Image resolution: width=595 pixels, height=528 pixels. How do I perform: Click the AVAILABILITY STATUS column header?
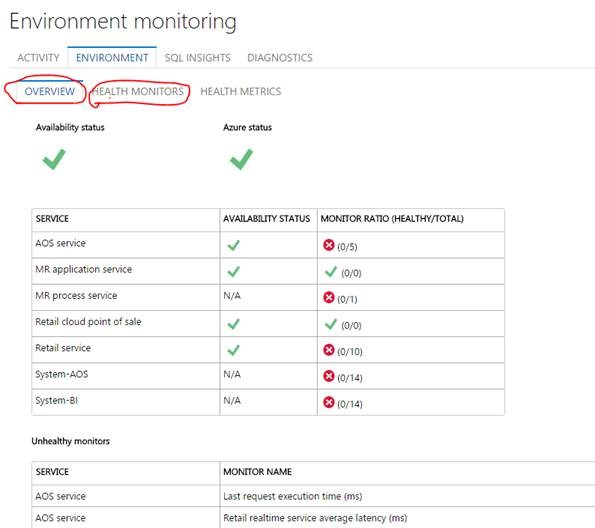[x=266, y=219]
